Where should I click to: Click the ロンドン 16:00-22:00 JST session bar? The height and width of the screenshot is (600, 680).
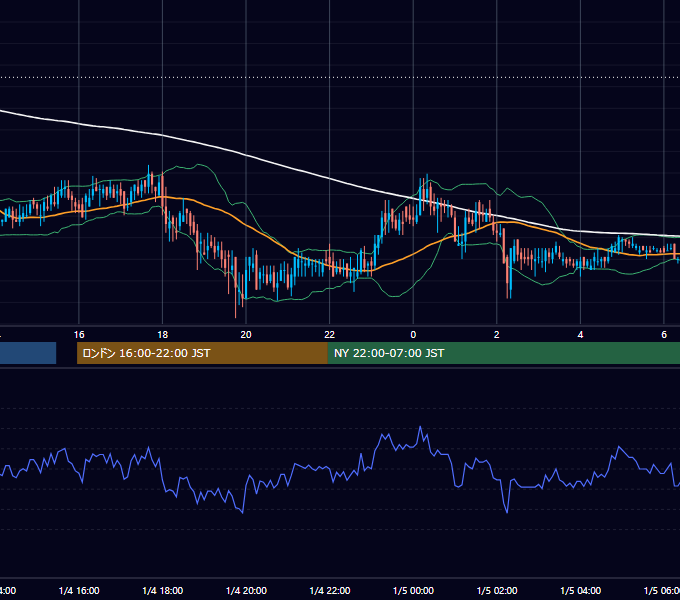(202, 353)
